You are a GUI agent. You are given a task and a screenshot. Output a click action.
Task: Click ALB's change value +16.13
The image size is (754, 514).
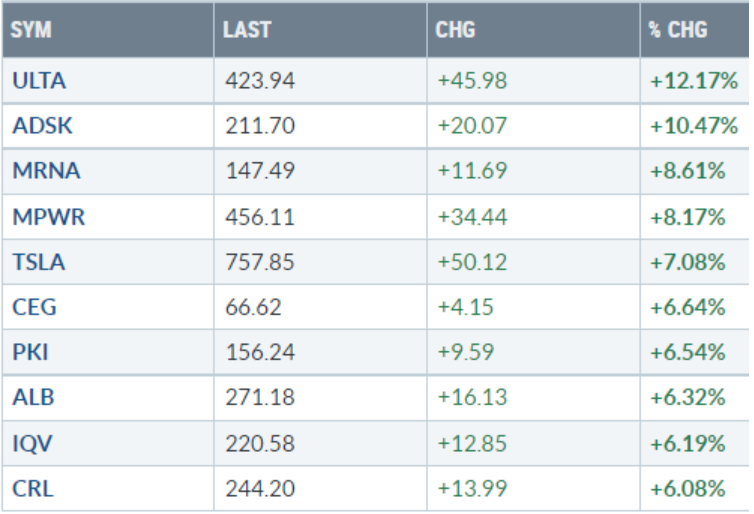(472, 397)
